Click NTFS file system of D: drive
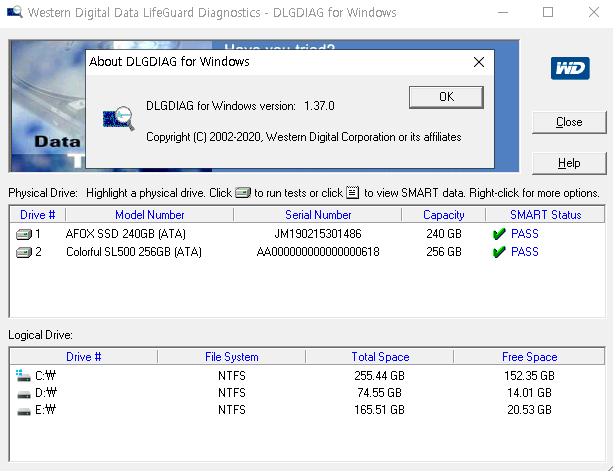The image size is (613, 471). pyautogui.click(x=231, y=392)
